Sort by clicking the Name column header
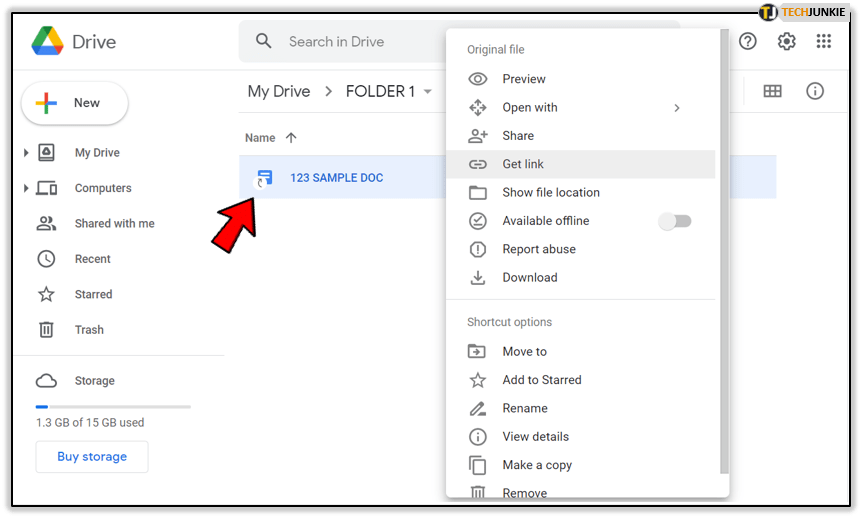This screenshot has width=862, height=518. (260, 138)
